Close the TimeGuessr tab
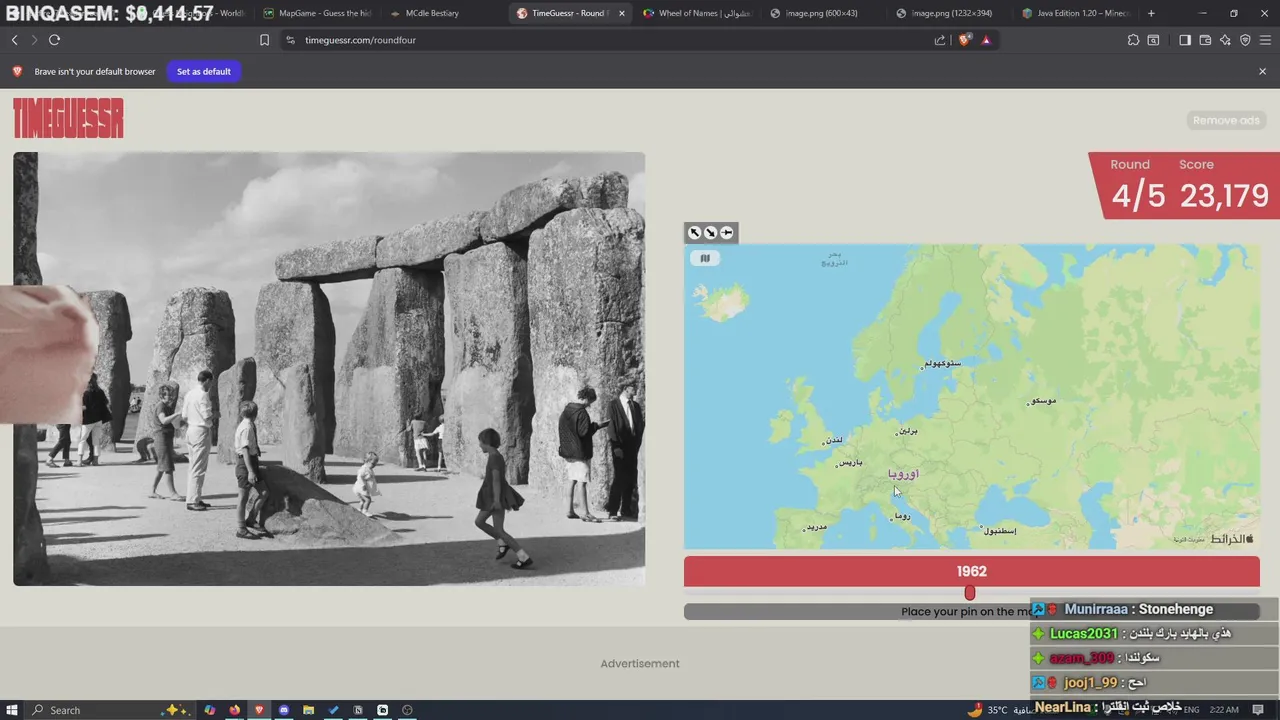The width and height of the screenshot is (1280, 720). (x=622, y=13)
